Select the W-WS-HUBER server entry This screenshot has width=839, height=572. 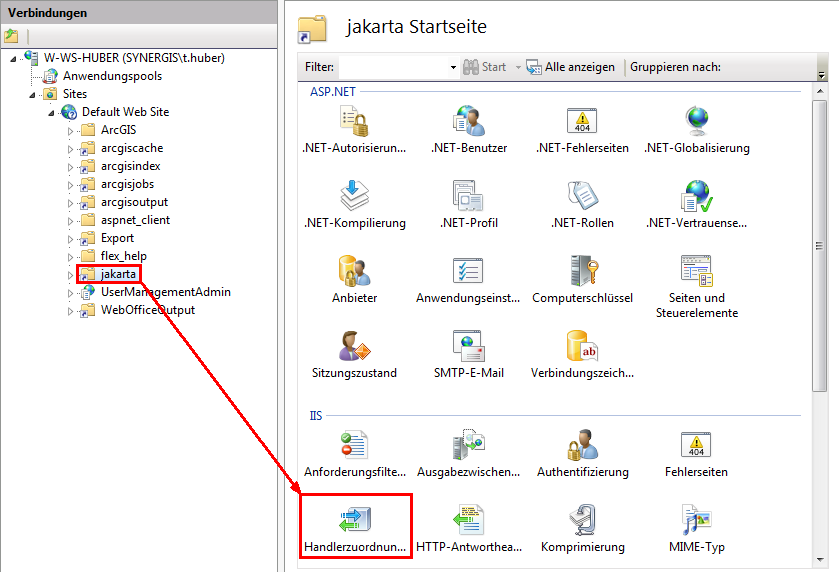coord(134,58)
